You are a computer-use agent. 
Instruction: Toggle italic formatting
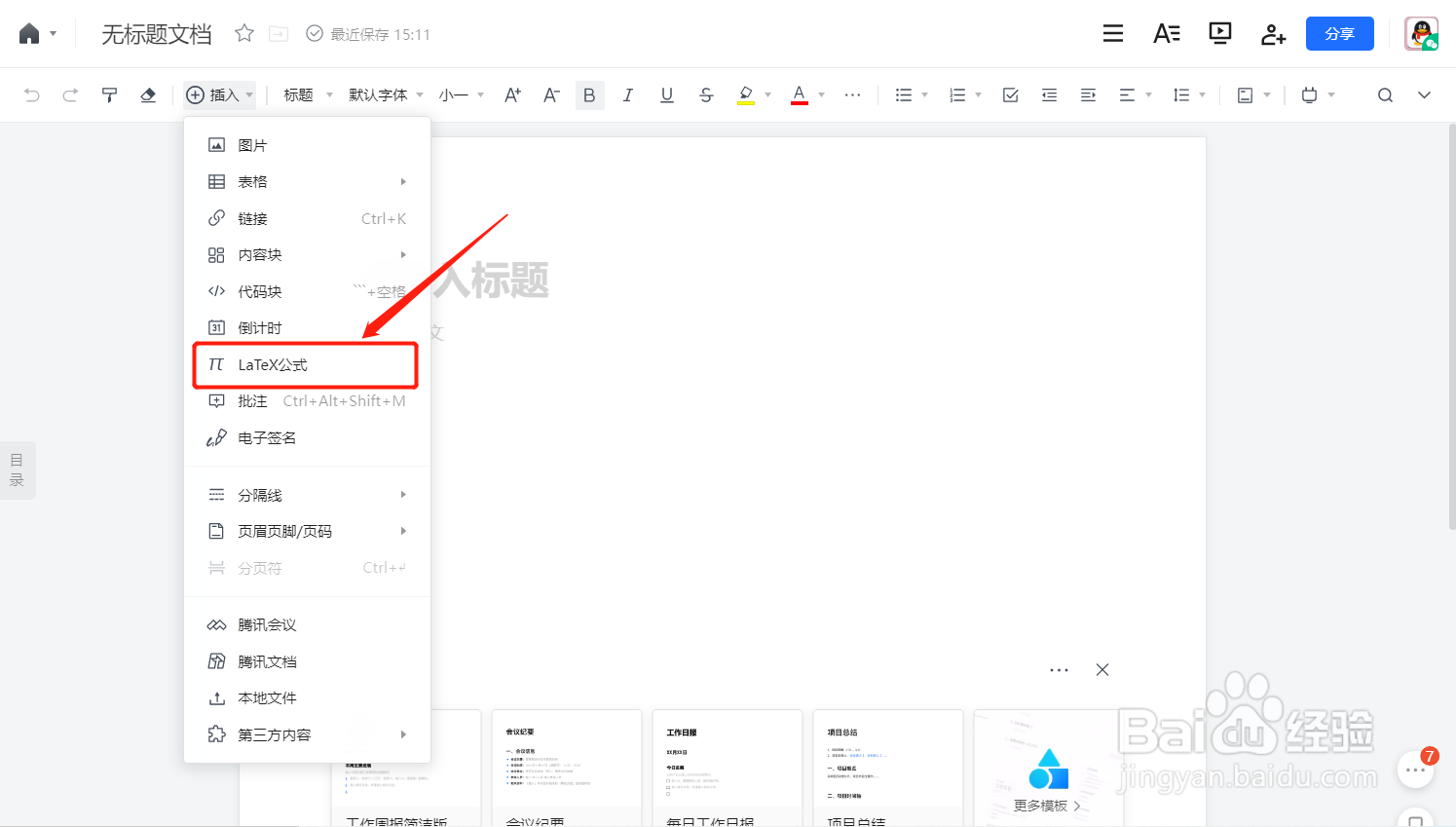[628, 94]
